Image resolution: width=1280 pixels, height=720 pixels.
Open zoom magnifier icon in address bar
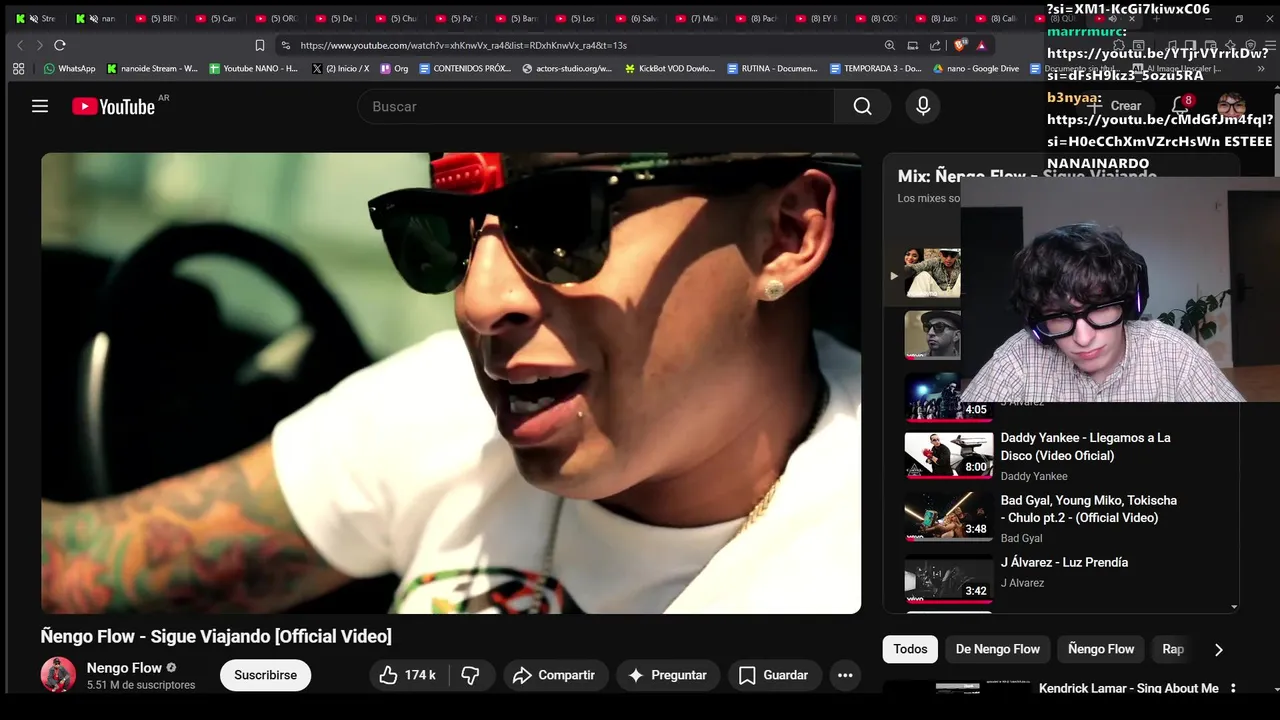point(890,45)
